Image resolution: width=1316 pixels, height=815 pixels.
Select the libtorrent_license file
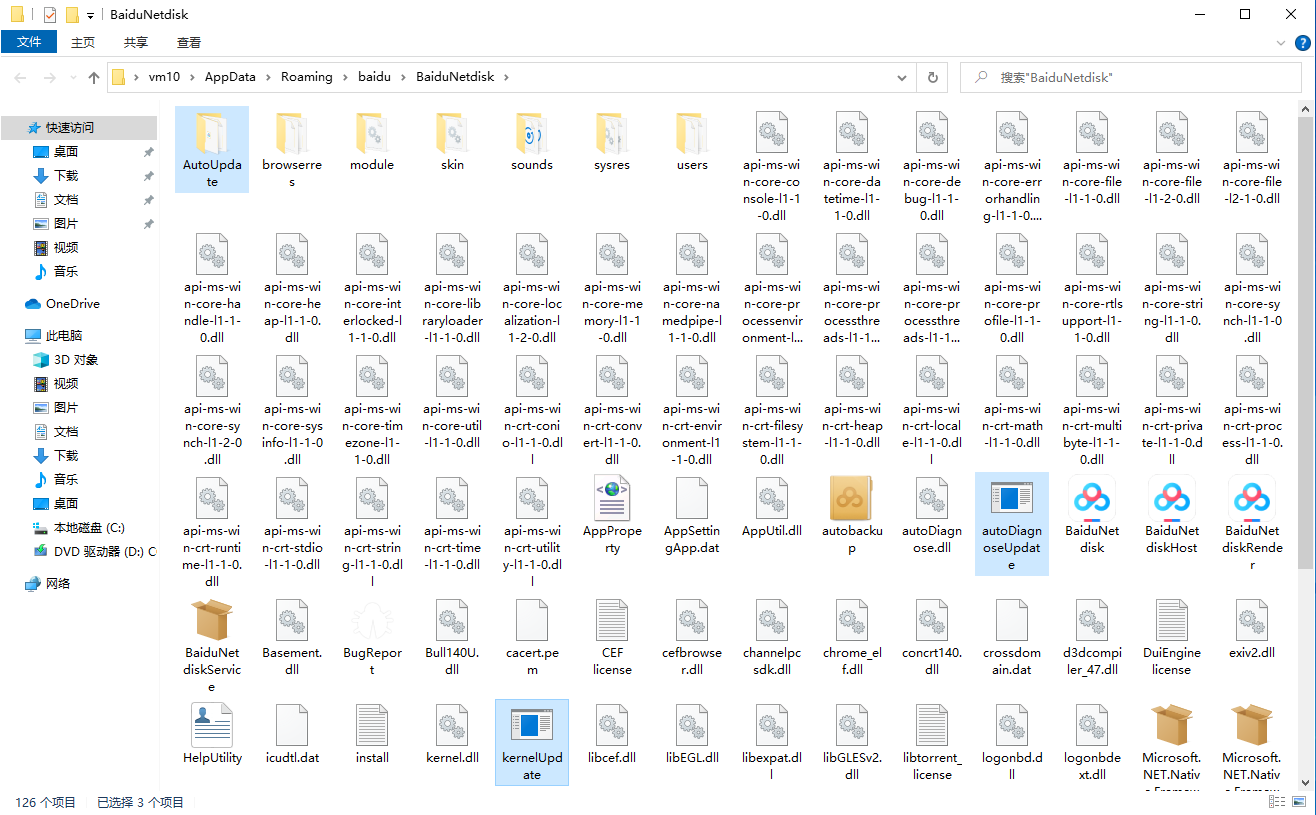tap(932, 741)
